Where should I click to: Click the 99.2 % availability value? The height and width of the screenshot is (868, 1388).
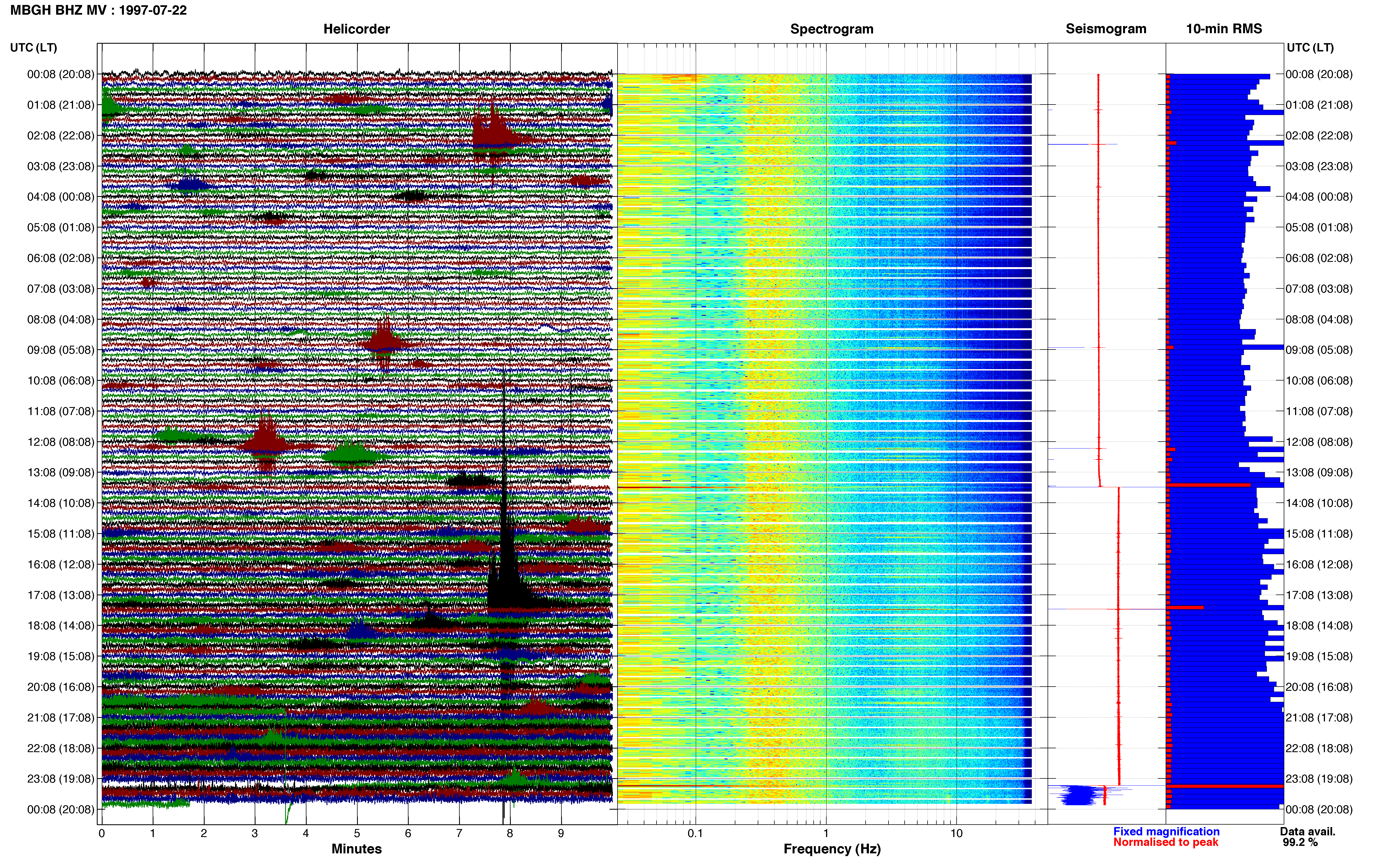[1300, 842]
